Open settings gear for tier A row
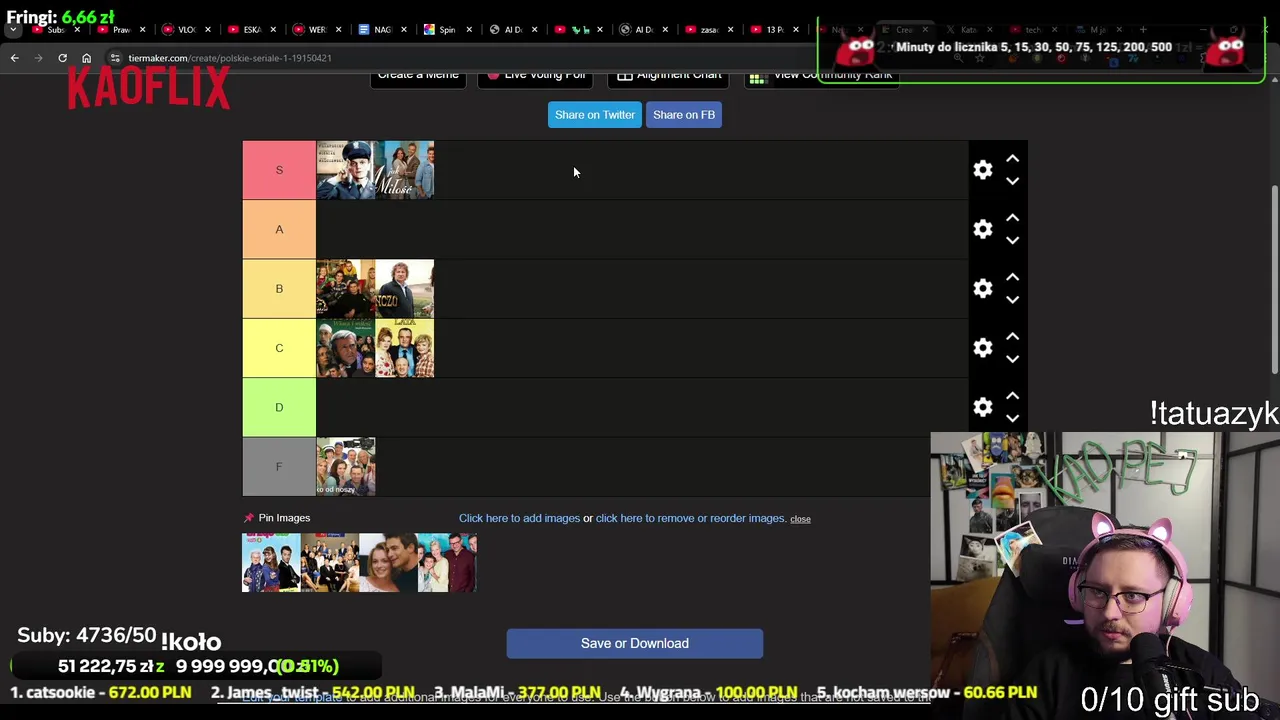The width and height of the screenshot is (1280, 720). [x=983, y=229]
